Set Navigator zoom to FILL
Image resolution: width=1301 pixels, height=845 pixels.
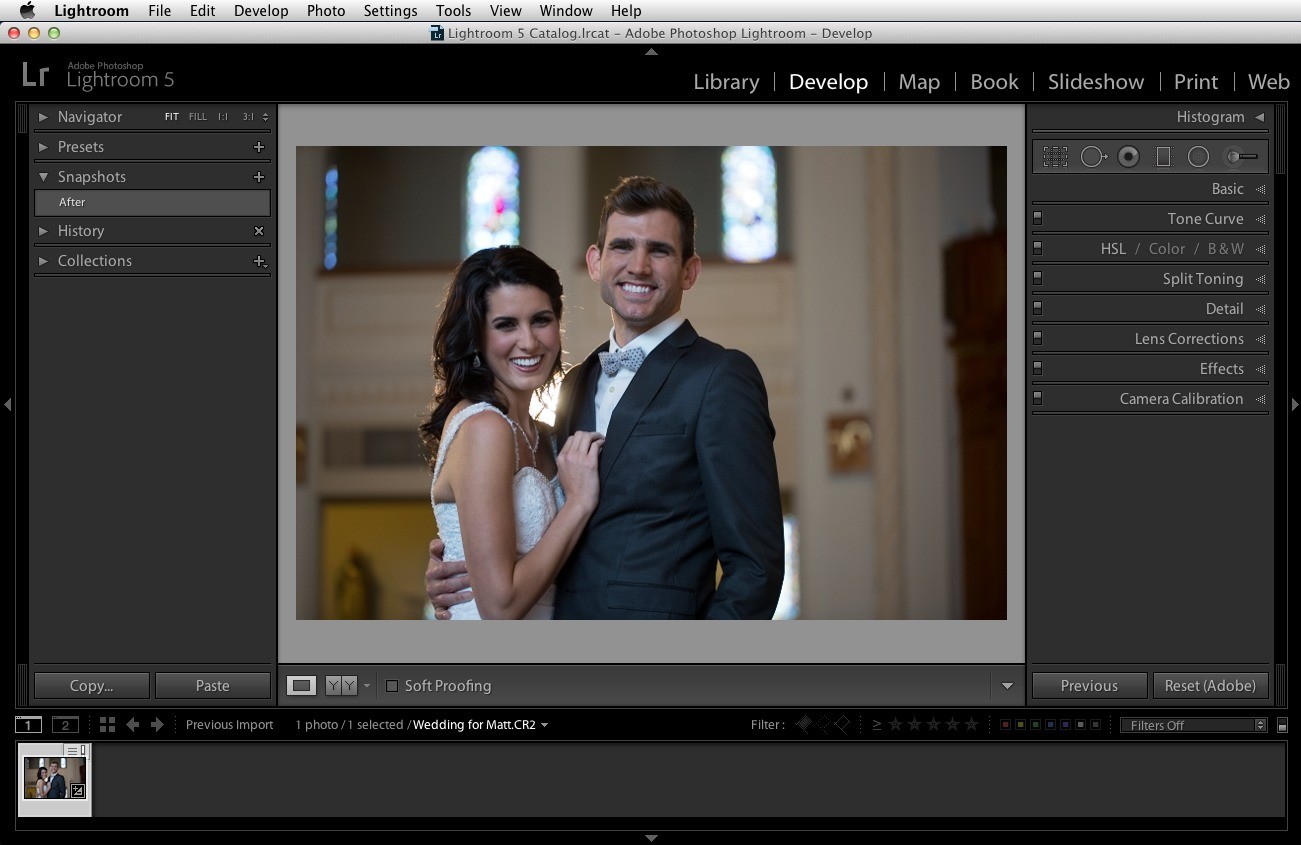tap(198, 117)
